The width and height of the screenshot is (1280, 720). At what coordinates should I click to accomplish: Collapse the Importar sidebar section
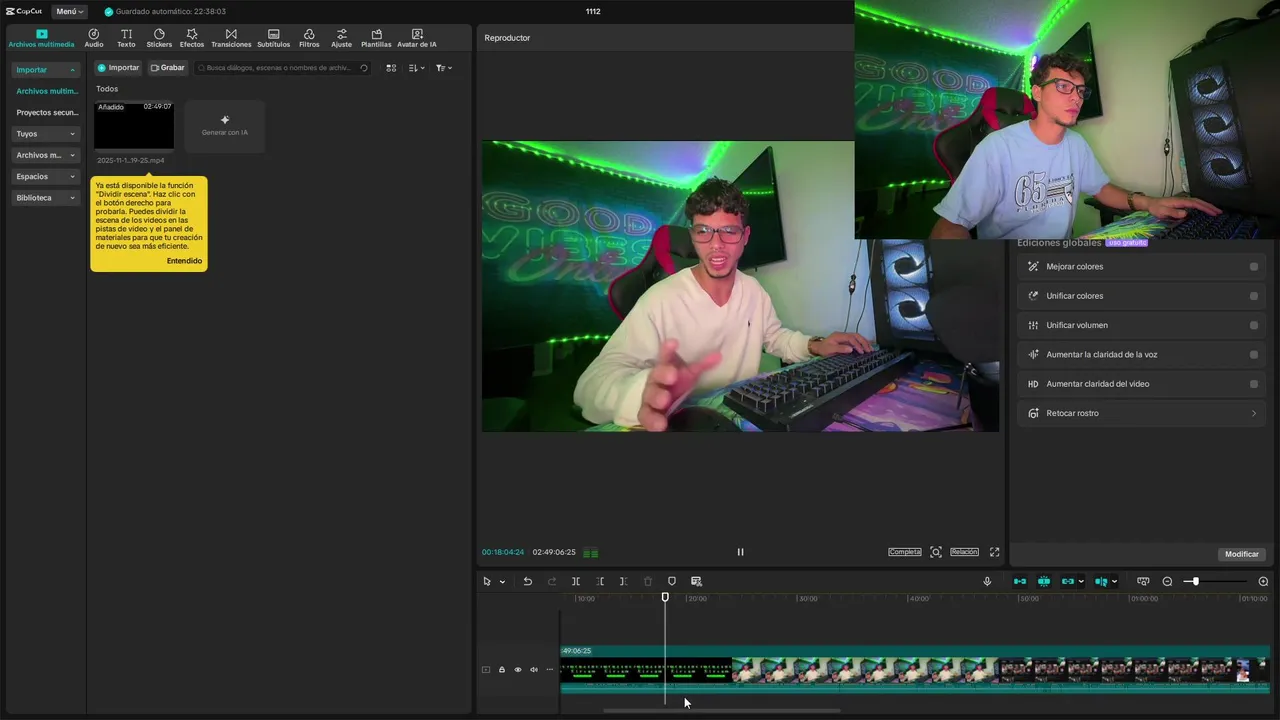[x=46, y=70]
